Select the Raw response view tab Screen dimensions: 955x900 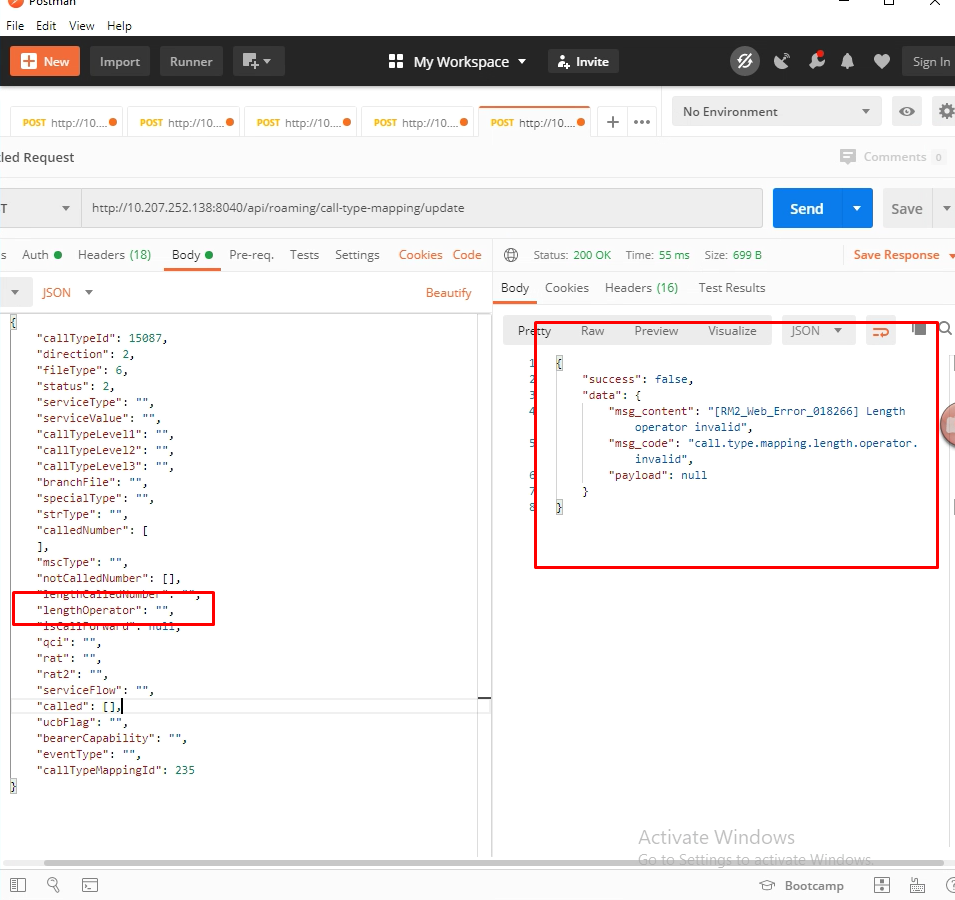[x=593, y=331]
